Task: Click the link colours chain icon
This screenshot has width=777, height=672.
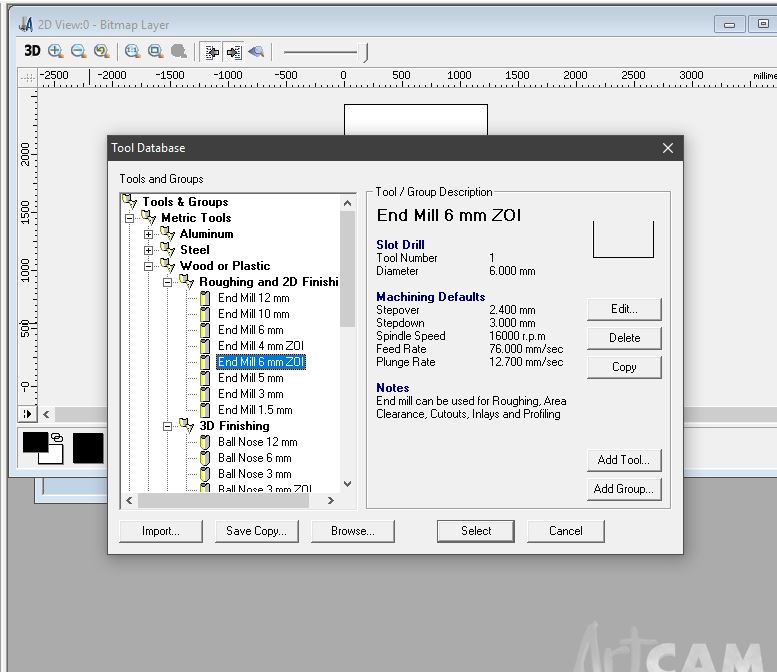Action: pos(57,438)
